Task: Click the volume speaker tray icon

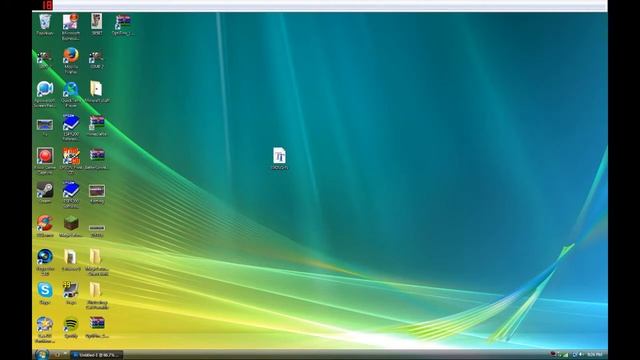Action: [580, 355]
